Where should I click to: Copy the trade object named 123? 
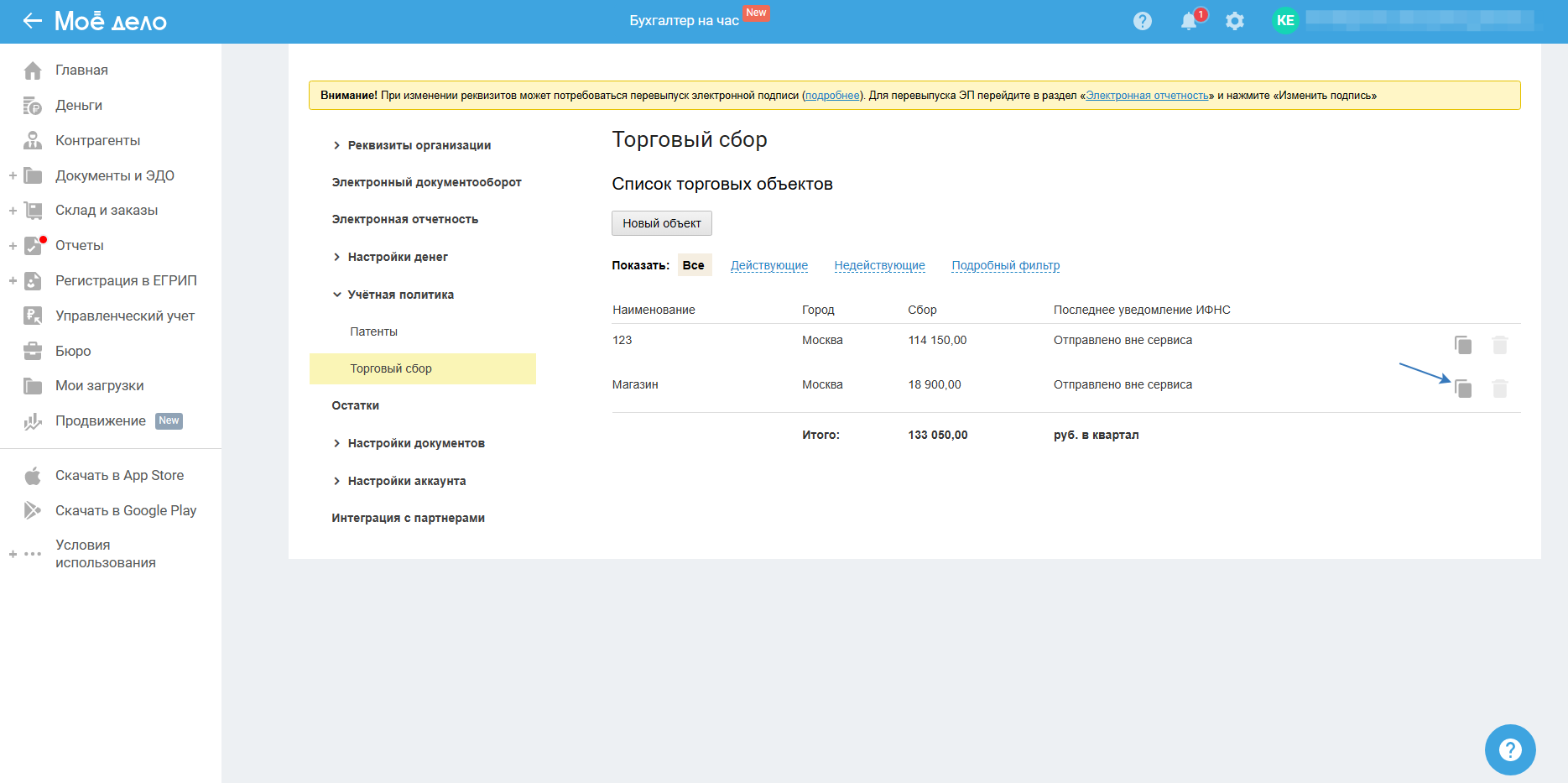[1463, 345]
